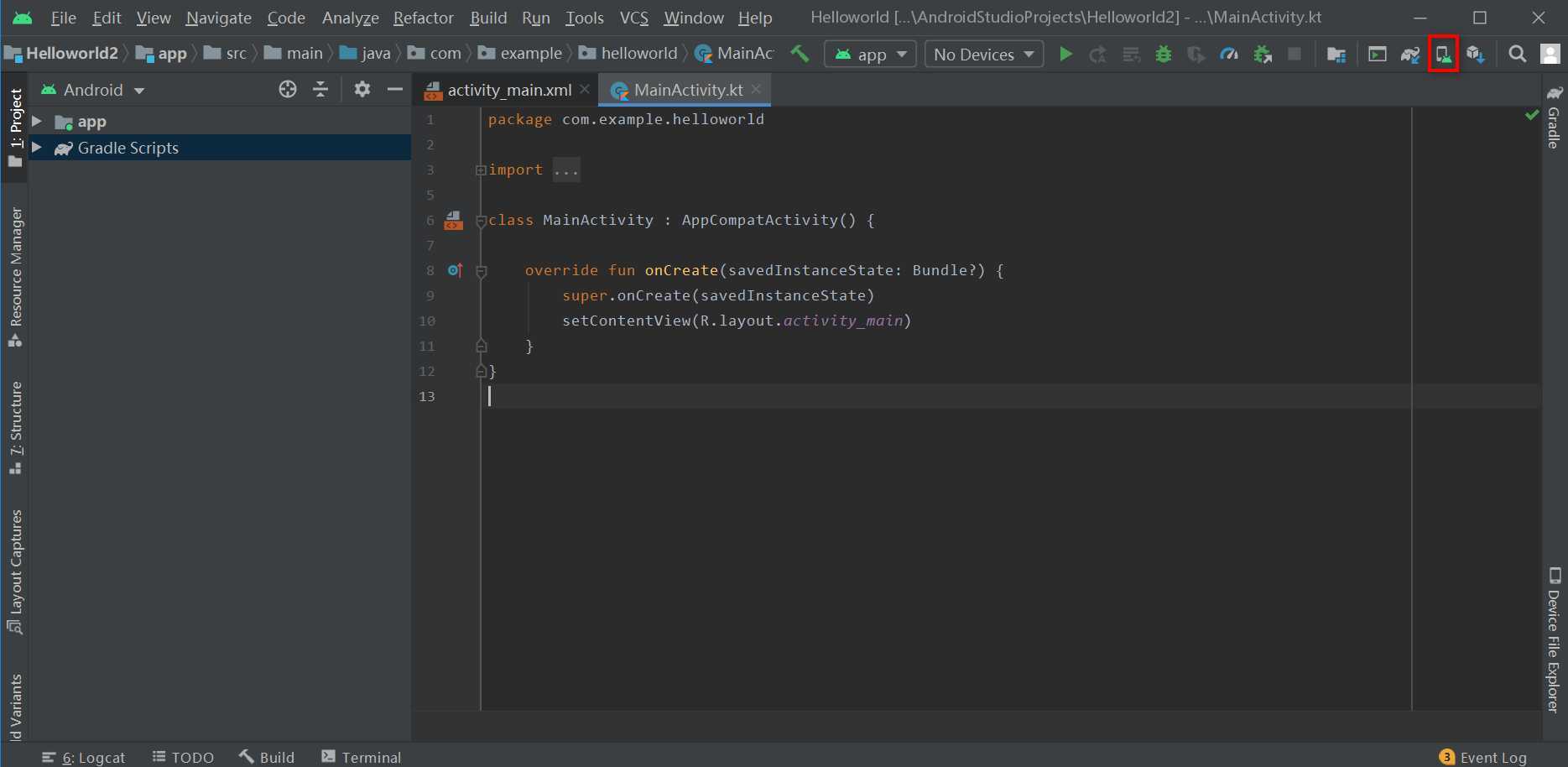Viewport: 1568px width, 767px height.
Task: Hide the Project panel with minus icon
Action: pos(394,89)
